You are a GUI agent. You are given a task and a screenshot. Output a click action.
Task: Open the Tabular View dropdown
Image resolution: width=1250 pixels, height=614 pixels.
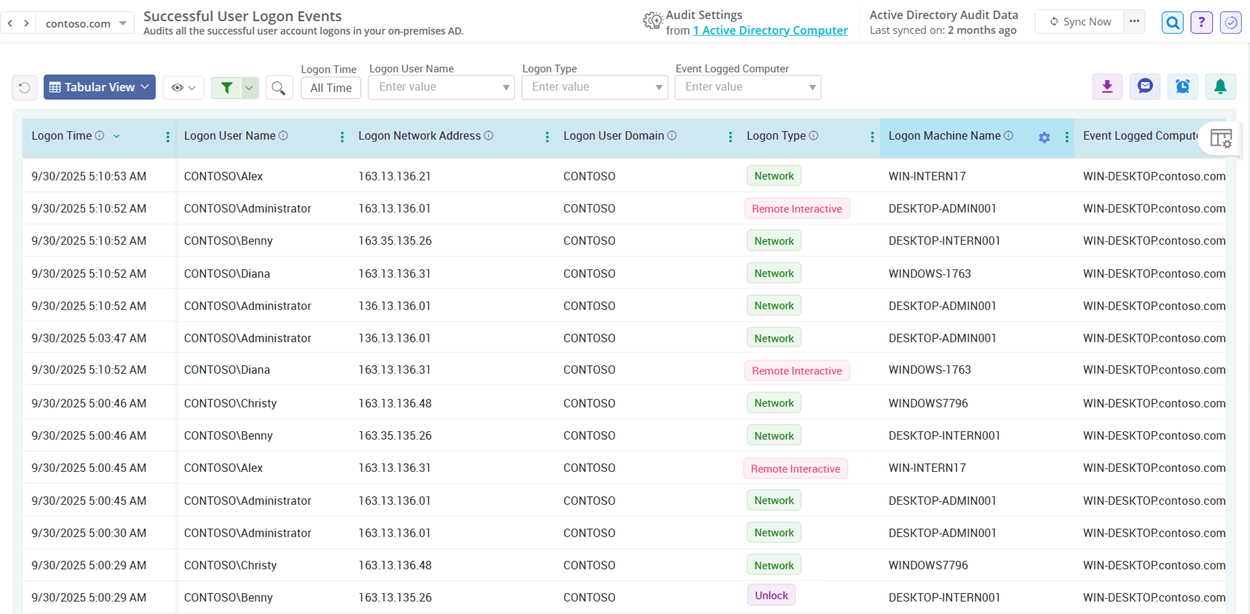pyautogui.click(x=99, y=87)
